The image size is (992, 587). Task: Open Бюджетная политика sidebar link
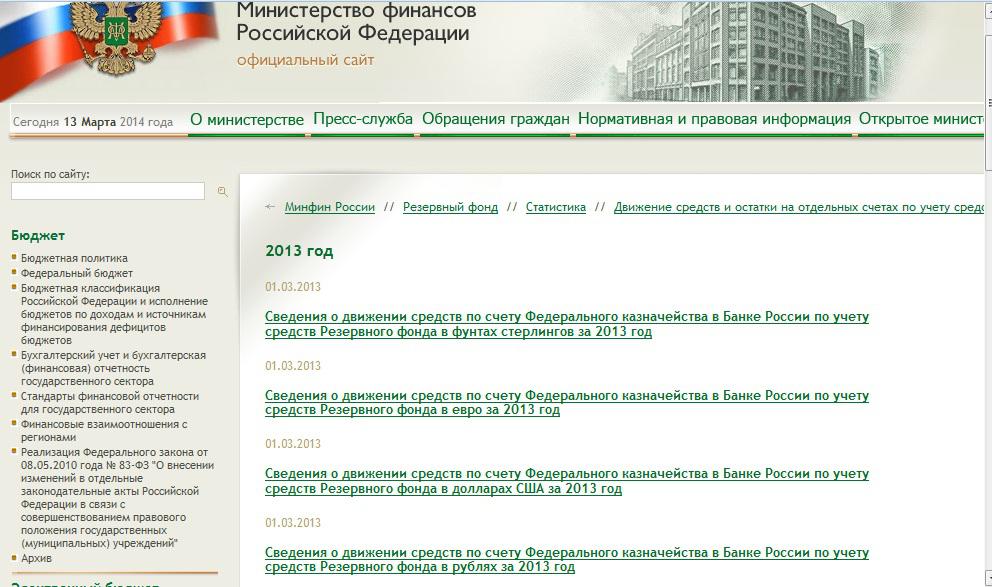[74, 258]
